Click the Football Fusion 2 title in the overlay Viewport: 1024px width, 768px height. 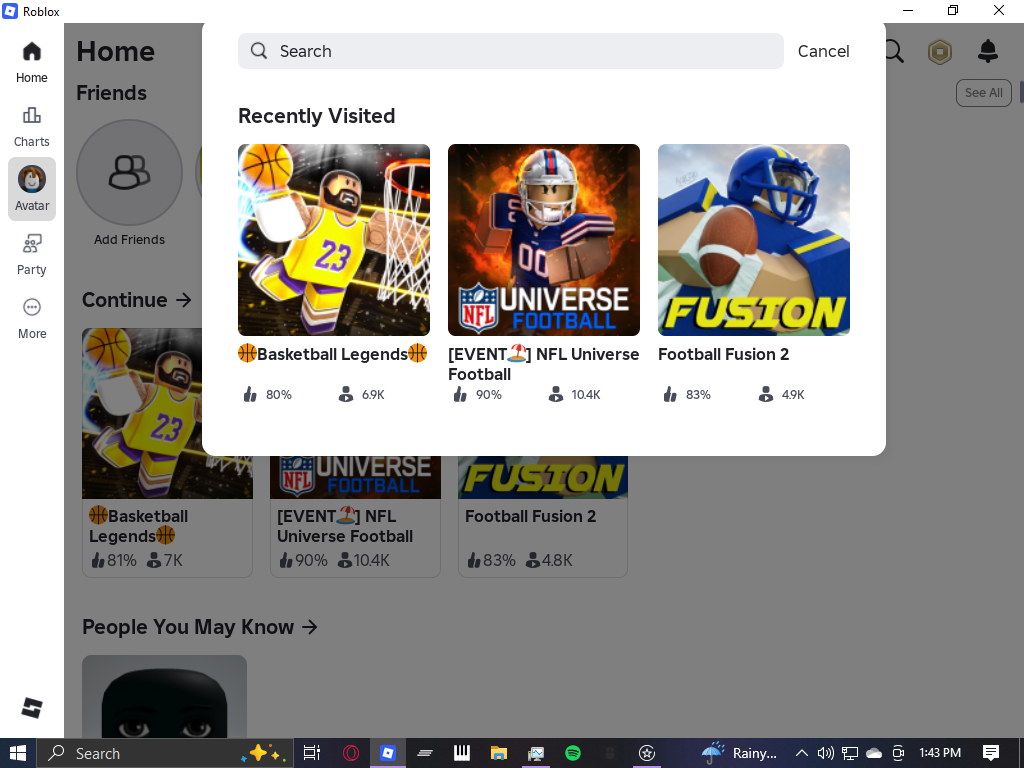click(x=724, y=354)
